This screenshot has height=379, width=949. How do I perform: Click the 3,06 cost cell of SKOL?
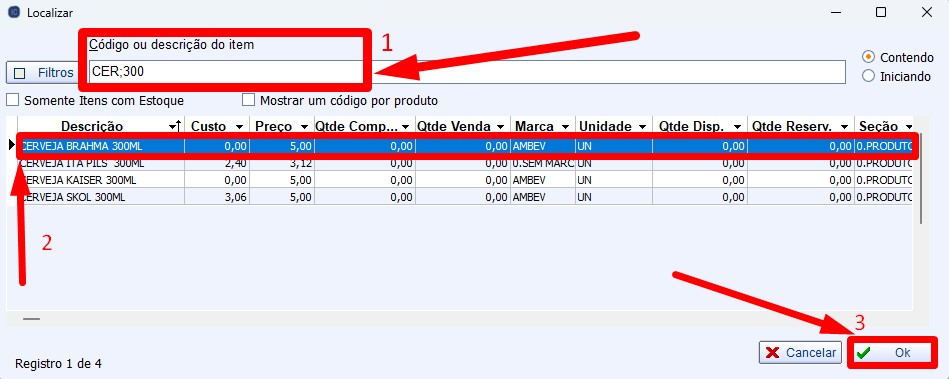tap(217, 197)
